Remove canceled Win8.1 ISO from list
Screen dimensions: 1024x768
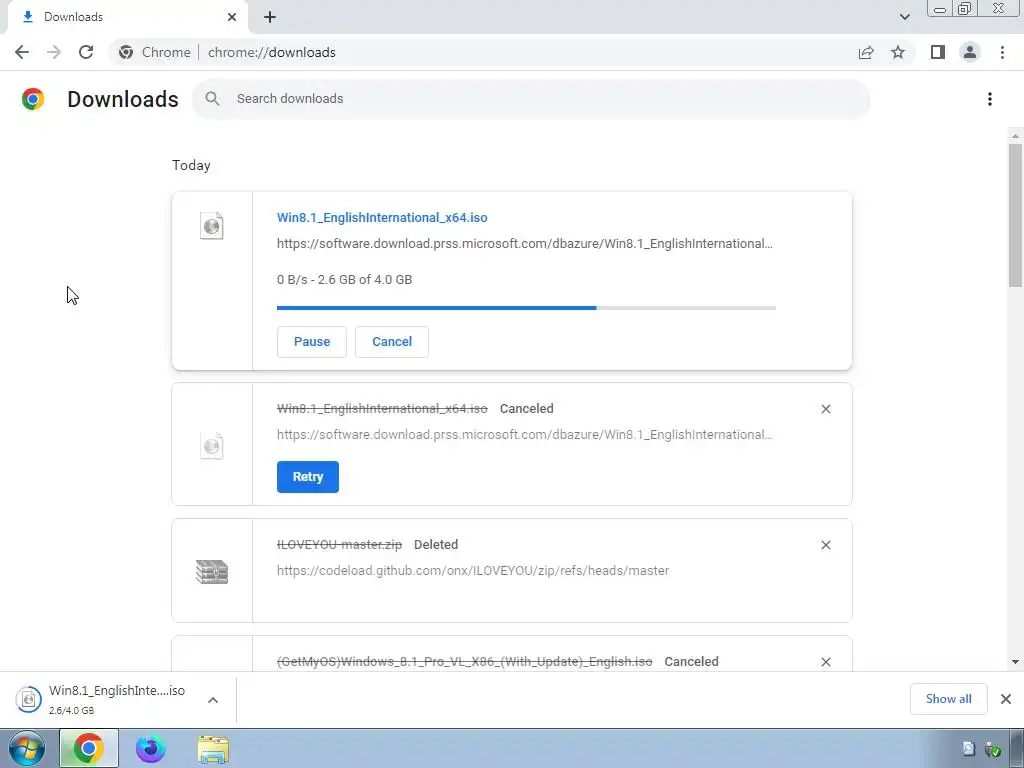(825, 409)
